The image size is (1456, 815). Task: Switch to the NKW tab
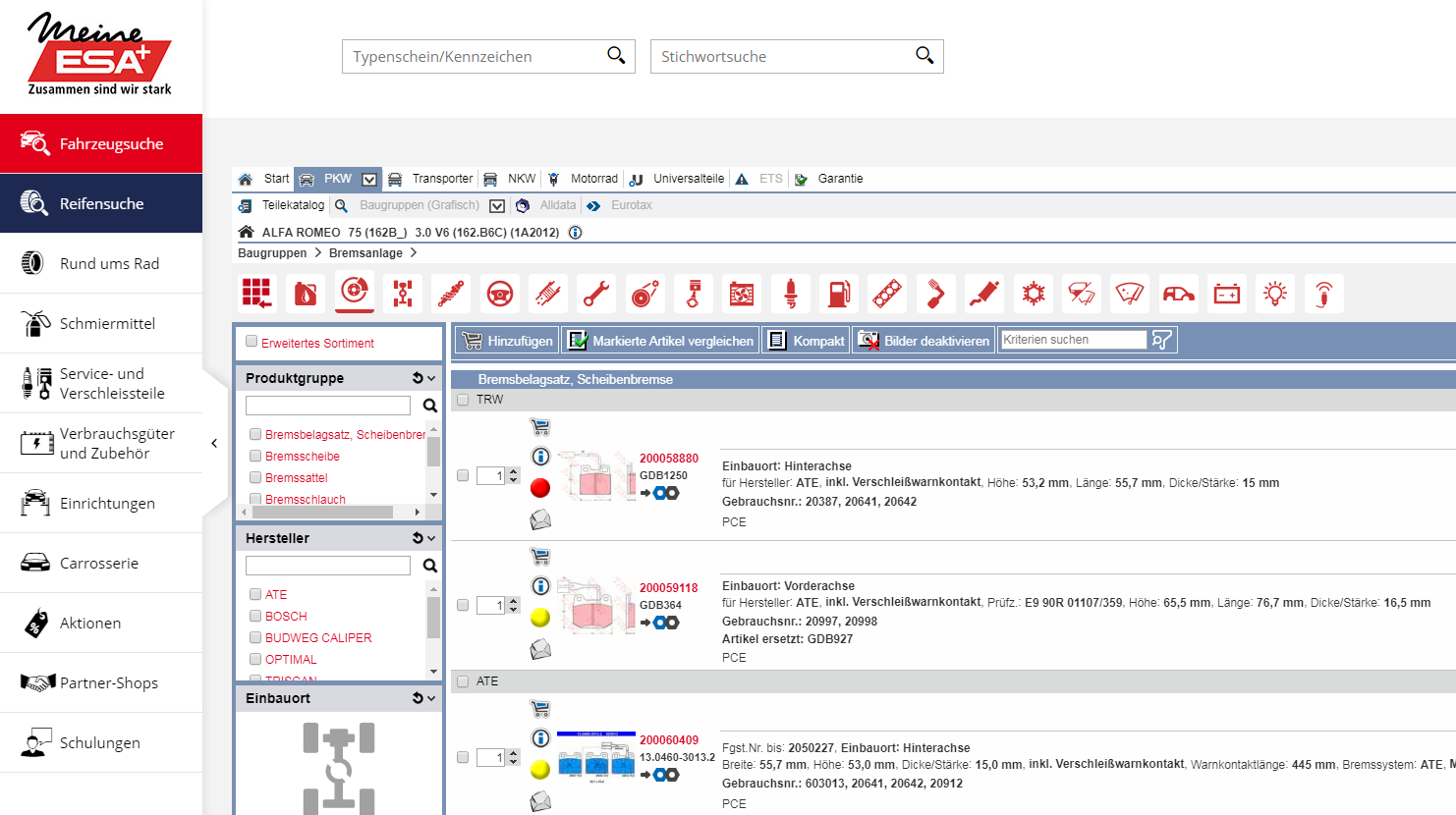click(509, 179)
